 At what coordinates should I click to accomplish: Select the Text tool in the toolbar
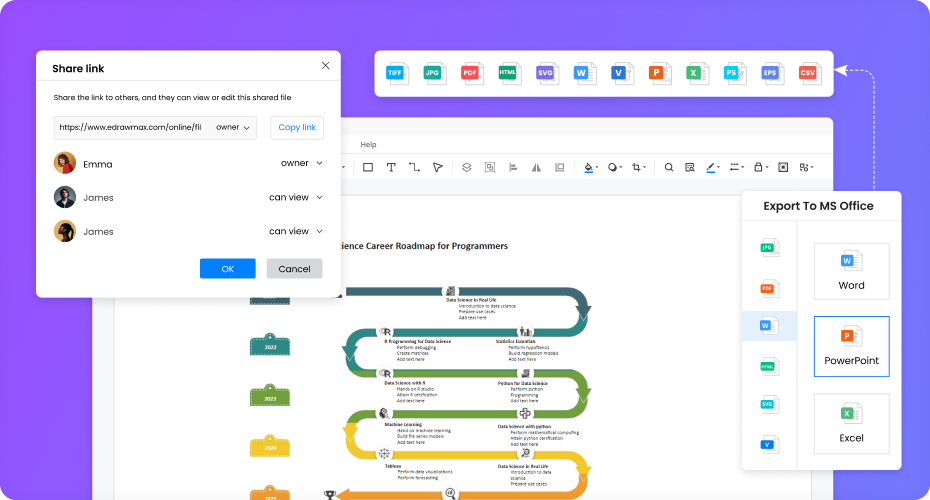pos(391,167)
